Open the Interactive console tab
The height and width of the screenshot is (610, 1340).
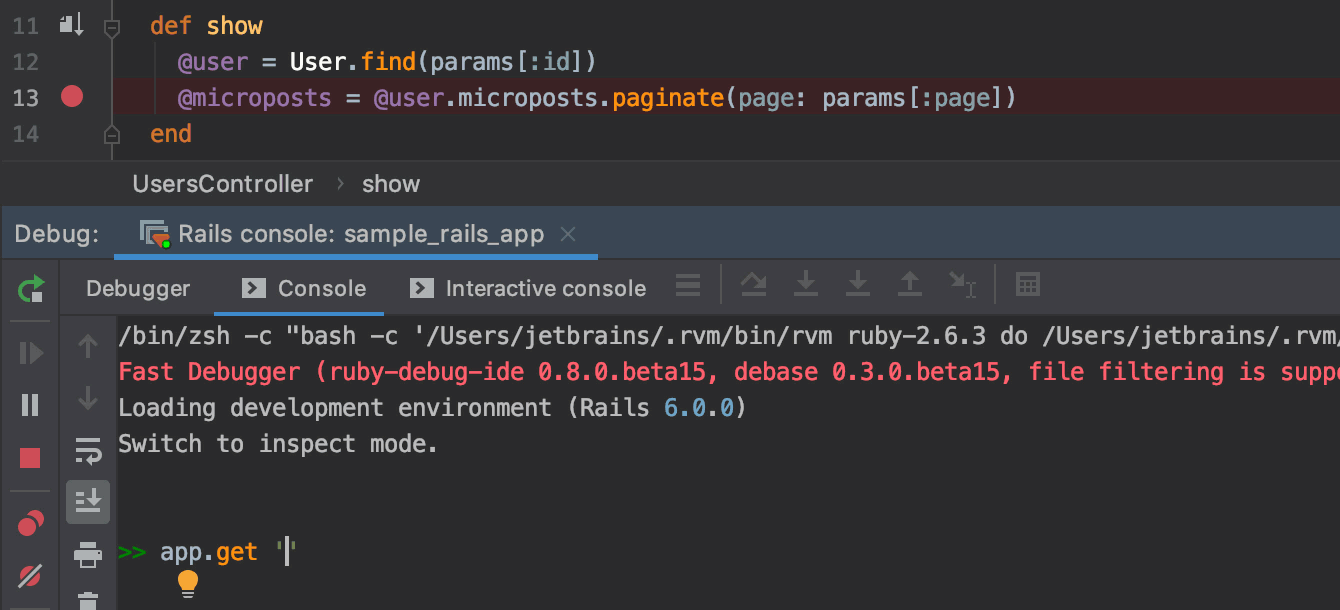click(543, 287)
